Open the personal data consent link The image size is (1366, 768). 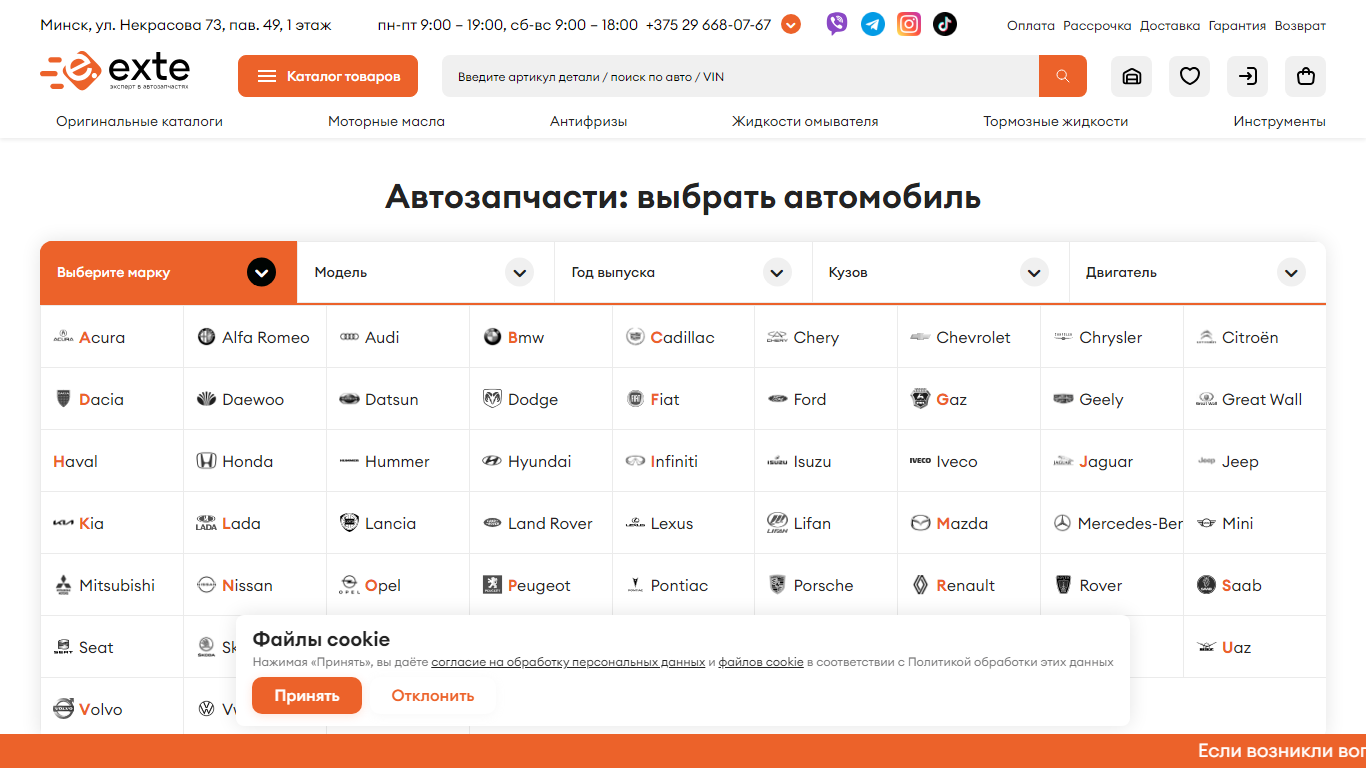click(568, 662)
